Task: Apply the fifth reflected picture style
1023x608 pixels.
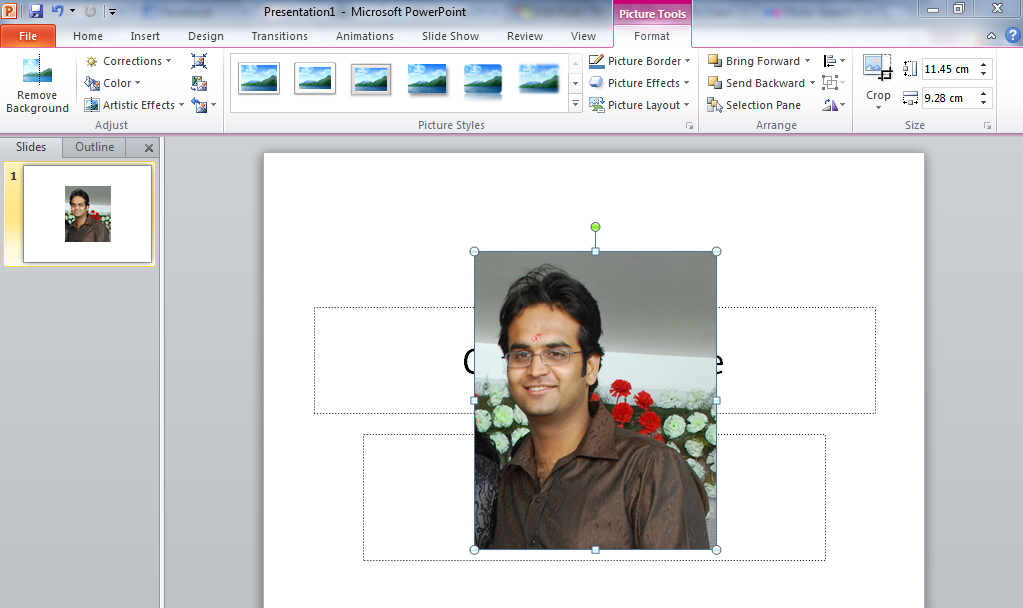Action: [483, 80]
